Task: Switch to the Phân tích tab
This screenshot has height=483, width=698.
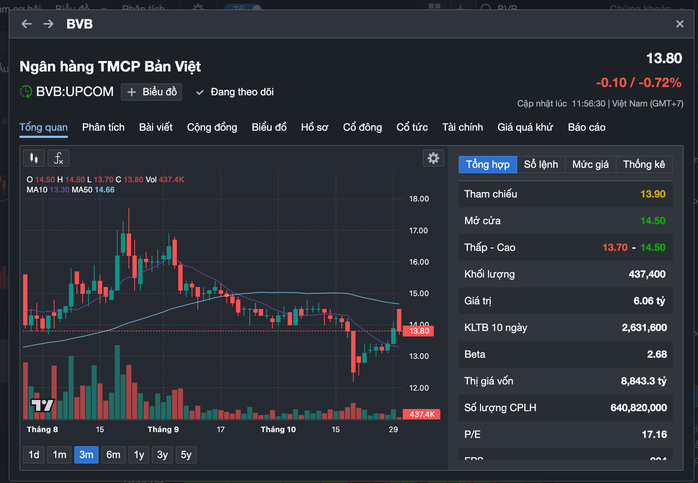Action: tap(103, 127)
